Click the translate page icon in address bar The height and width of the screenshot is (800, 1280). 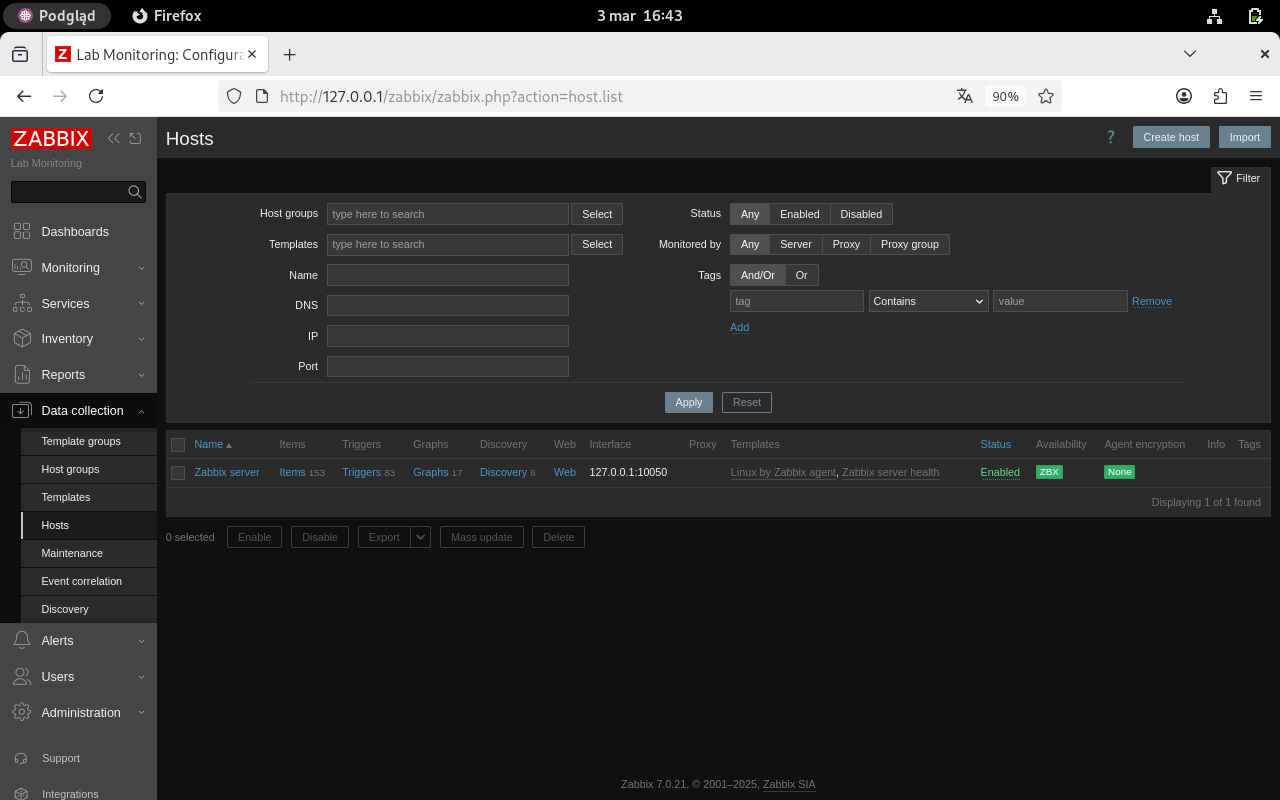(x=965, y=96)
